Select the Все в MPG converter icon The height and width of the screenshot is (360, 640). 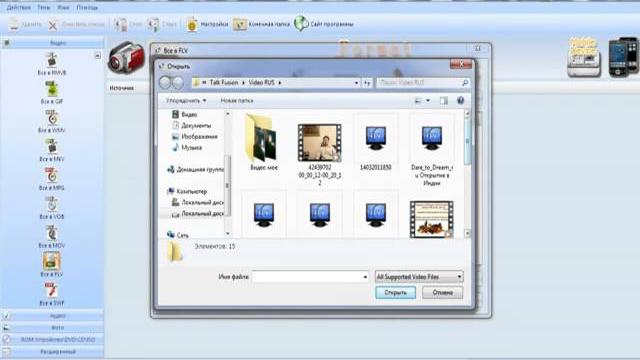[51, 175]
